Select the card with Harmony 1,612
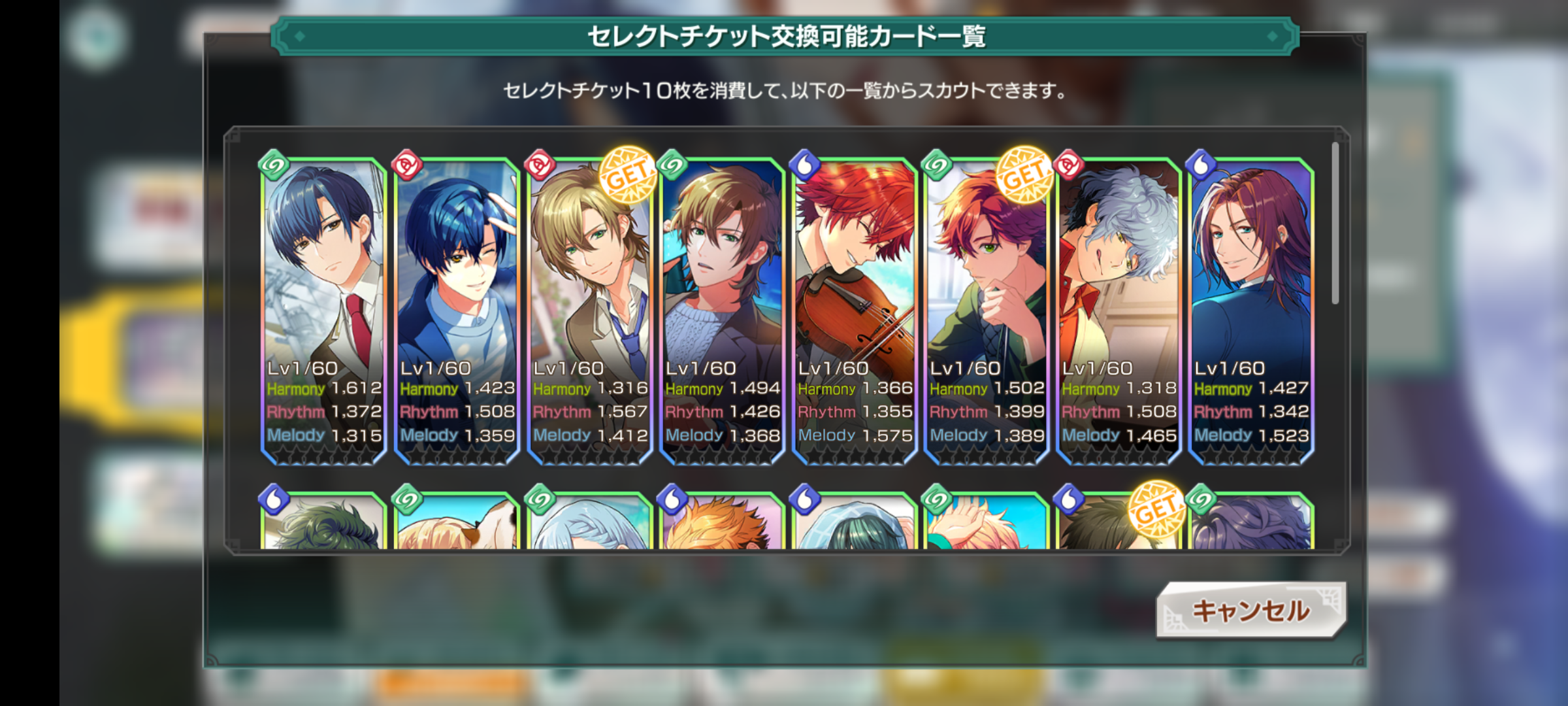This screenshot has height=706, width=1568. click(x=324, y=311)
